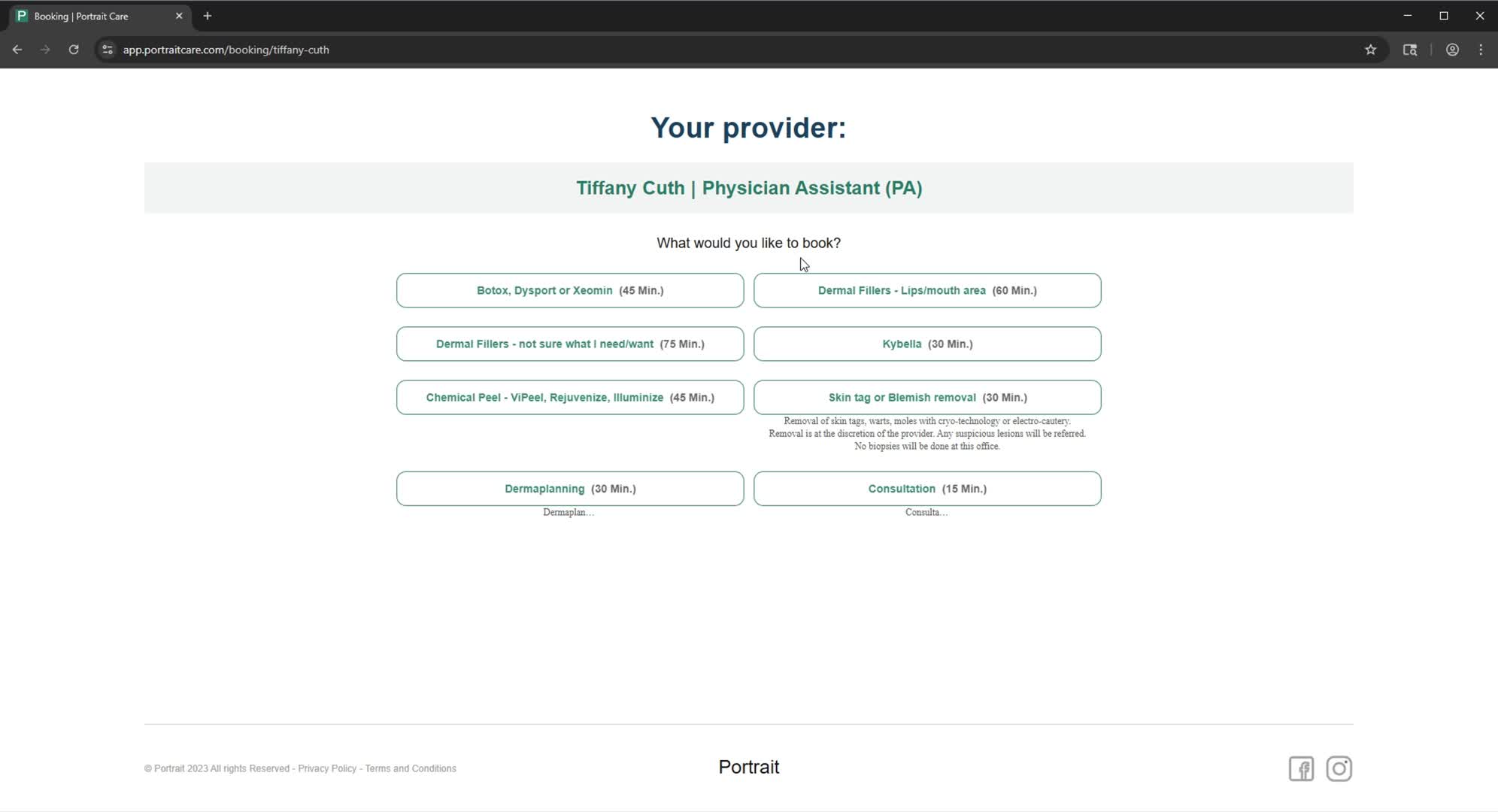Screen dimensions: 1498x812
Task: Minimize the Chrome window
Action: coord(1408,16)
